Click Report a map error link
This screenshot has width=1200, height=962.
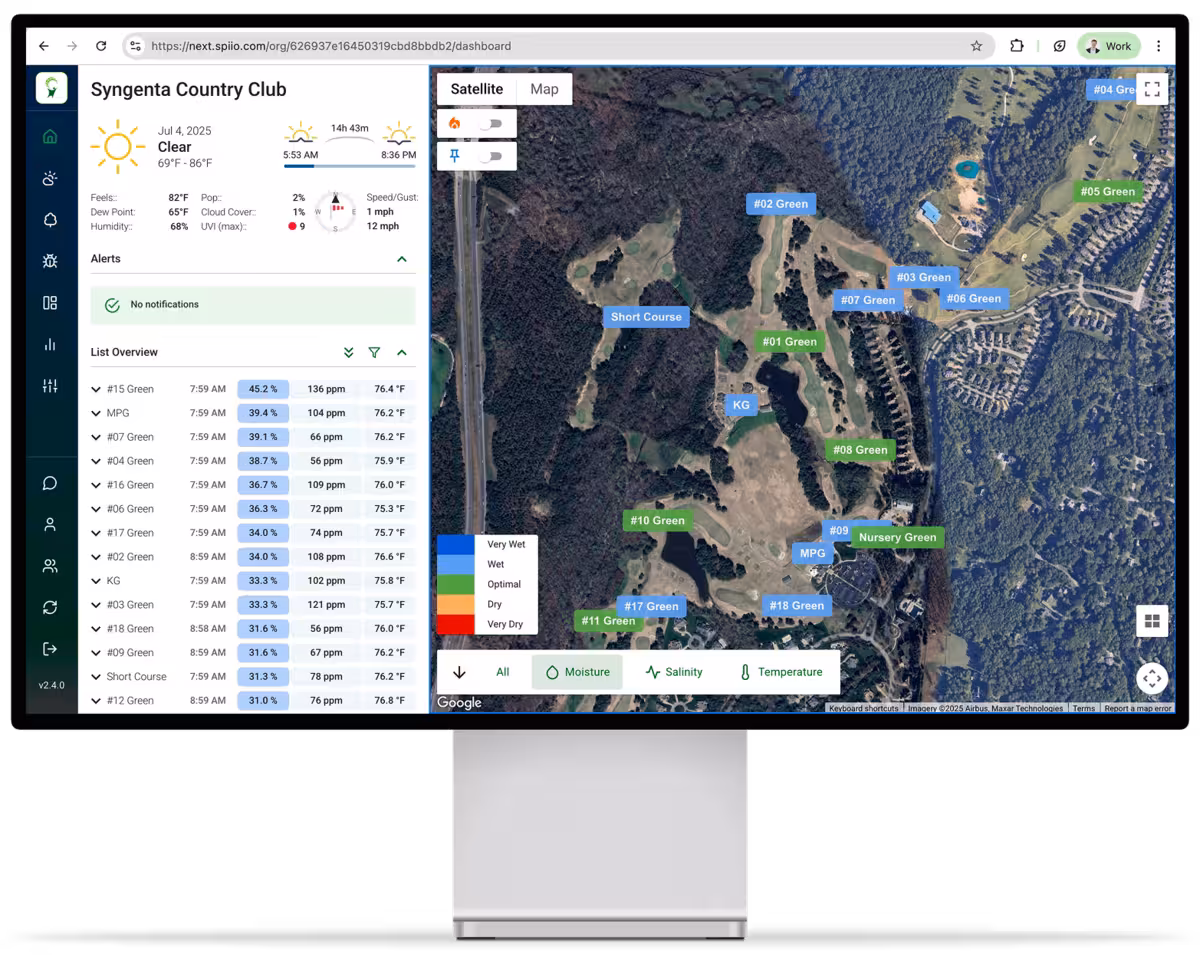pyautogui.click(x=1137, y=708)
